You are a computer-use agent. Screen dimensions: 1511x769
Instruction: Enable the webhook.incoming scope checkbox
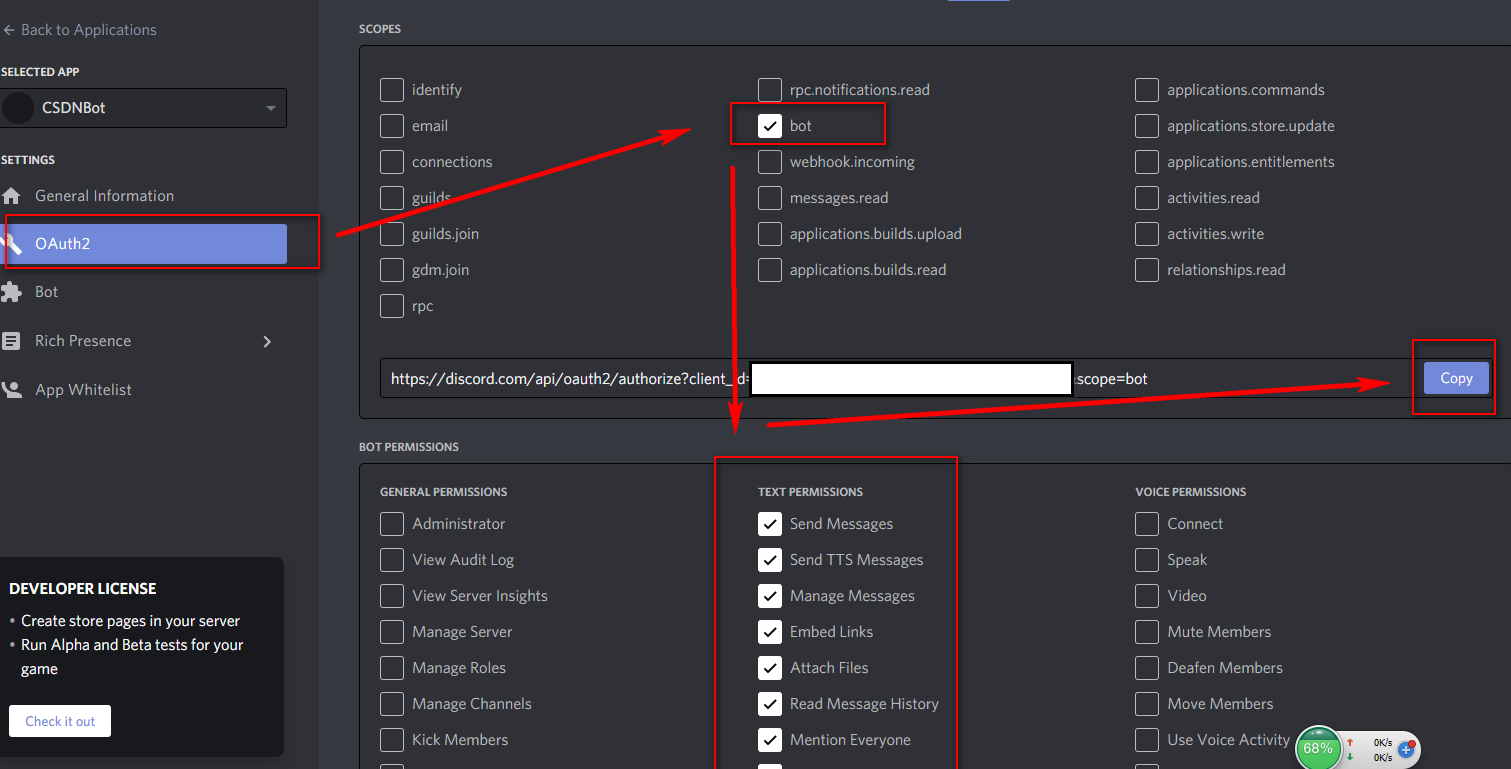click(x=770, y=162)
